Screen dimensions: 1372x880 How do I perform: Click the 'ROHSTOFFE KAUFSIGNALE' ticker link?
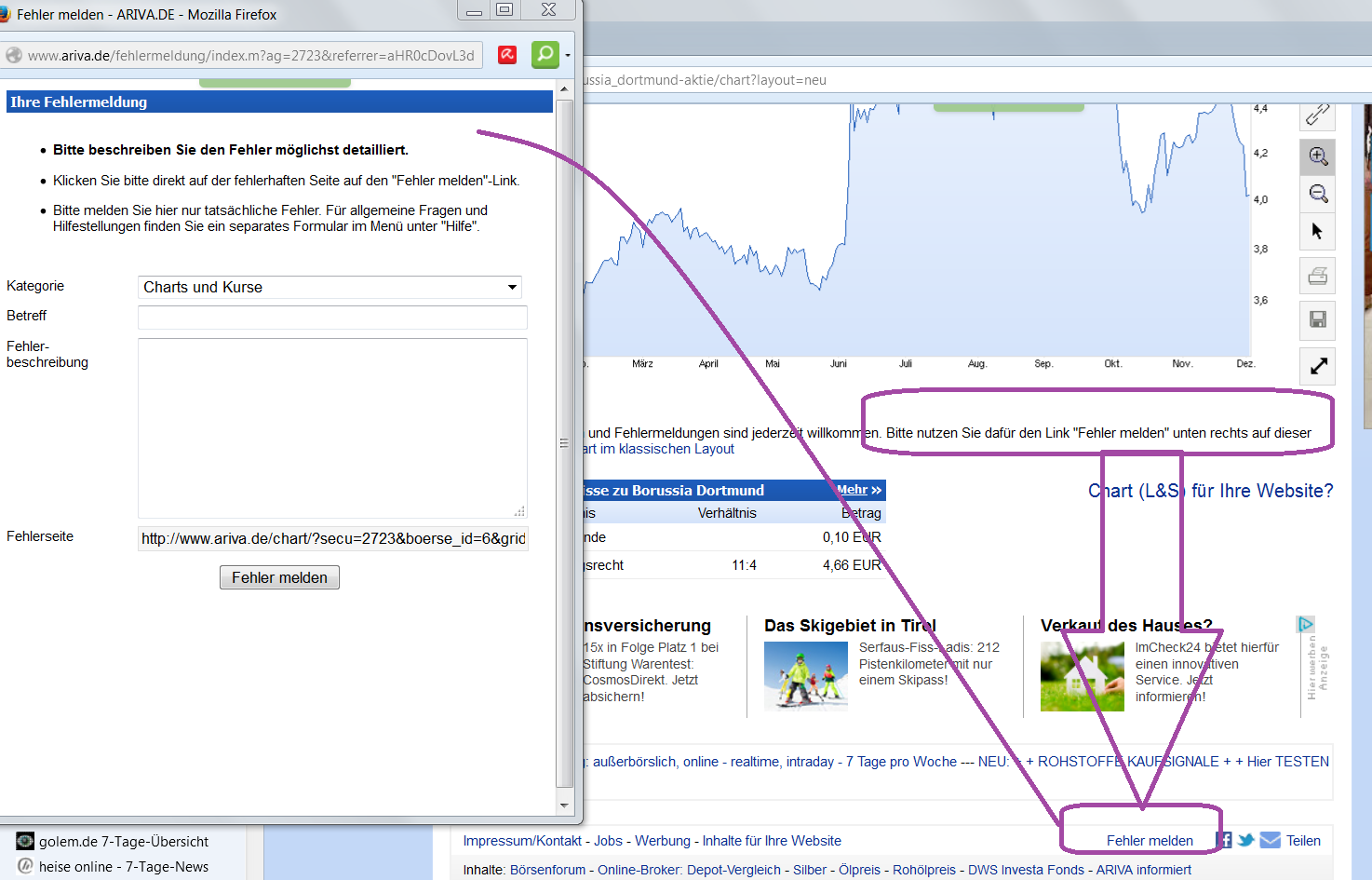[1128, 762]
